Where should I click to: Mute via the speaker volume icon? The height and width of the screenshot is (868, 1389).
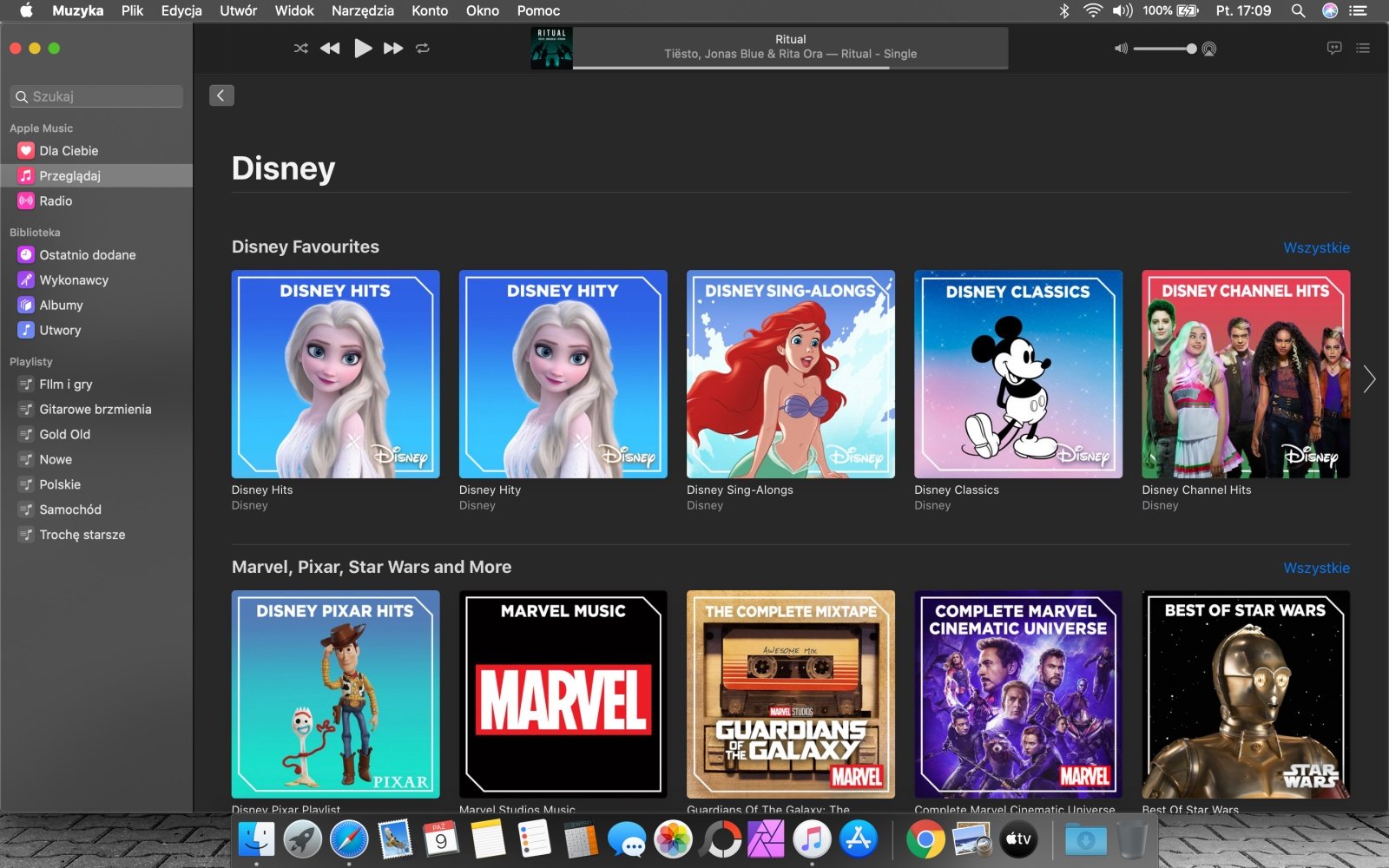pyautogui.click(x=1121, y=49)
